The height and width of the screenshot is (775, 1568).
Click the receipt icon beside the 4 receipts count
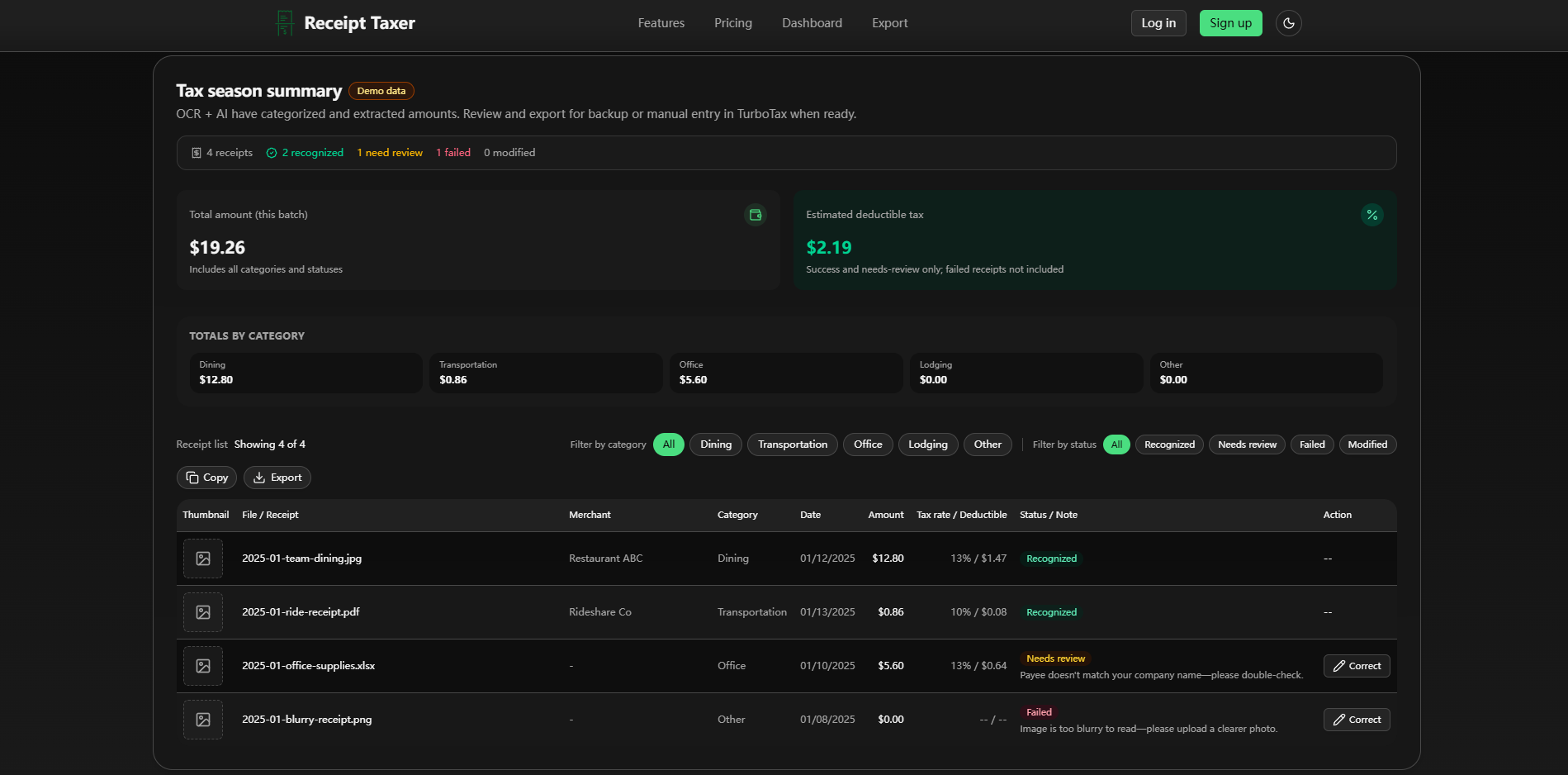pyautogui.click(x=195, y=152)
